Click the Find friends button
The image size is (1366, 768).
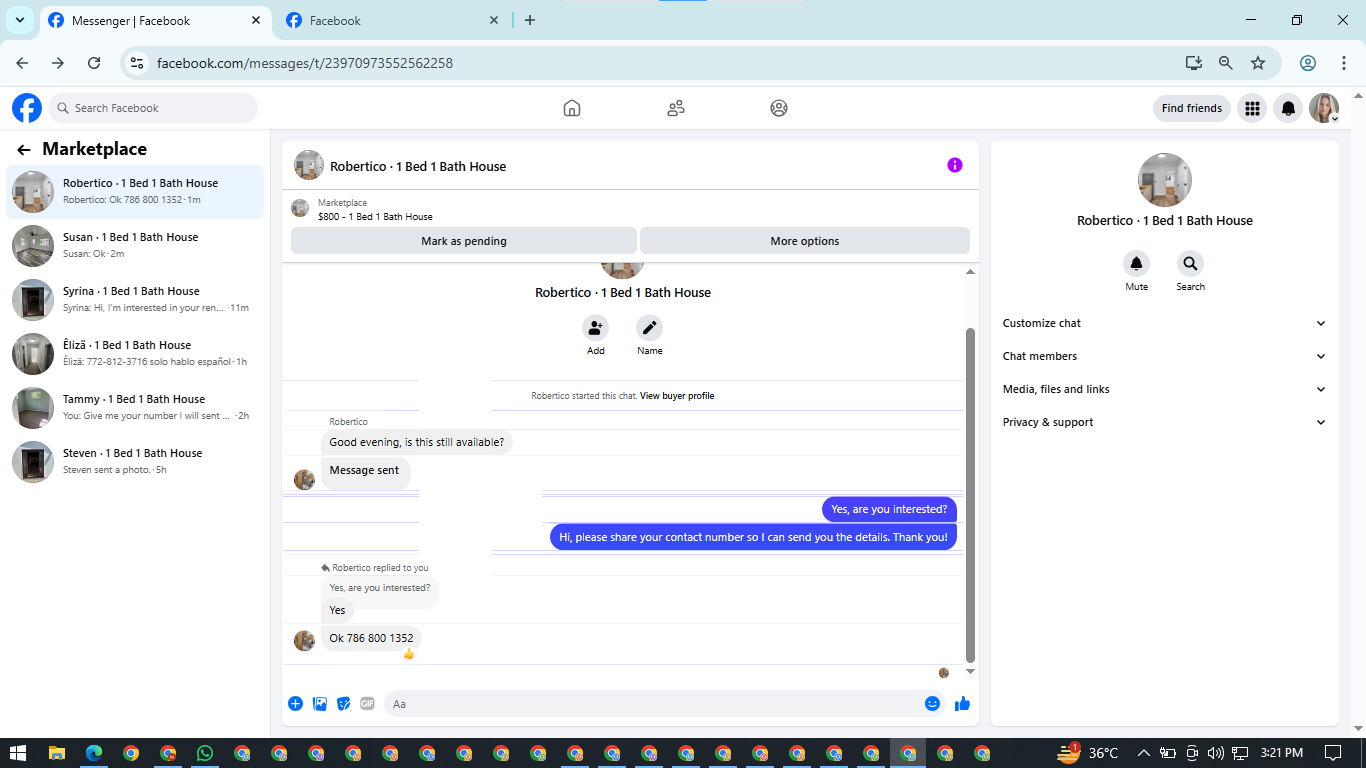pyautogui.click(x=1192, y=108)
